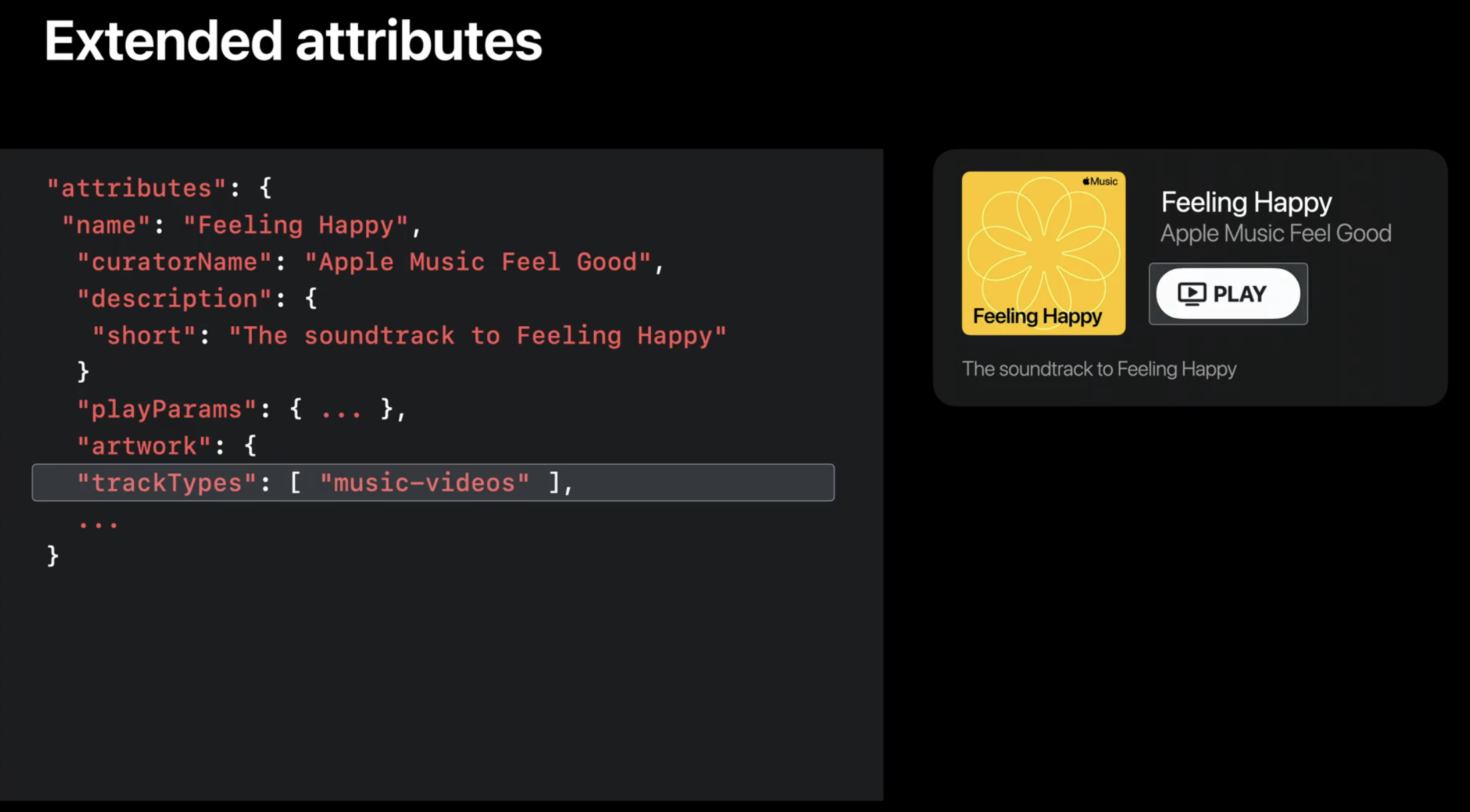Click the "playParams" collapsed ellipsis
The width and height of the screenshot is (1470, 812).
(x=341, y=410)
